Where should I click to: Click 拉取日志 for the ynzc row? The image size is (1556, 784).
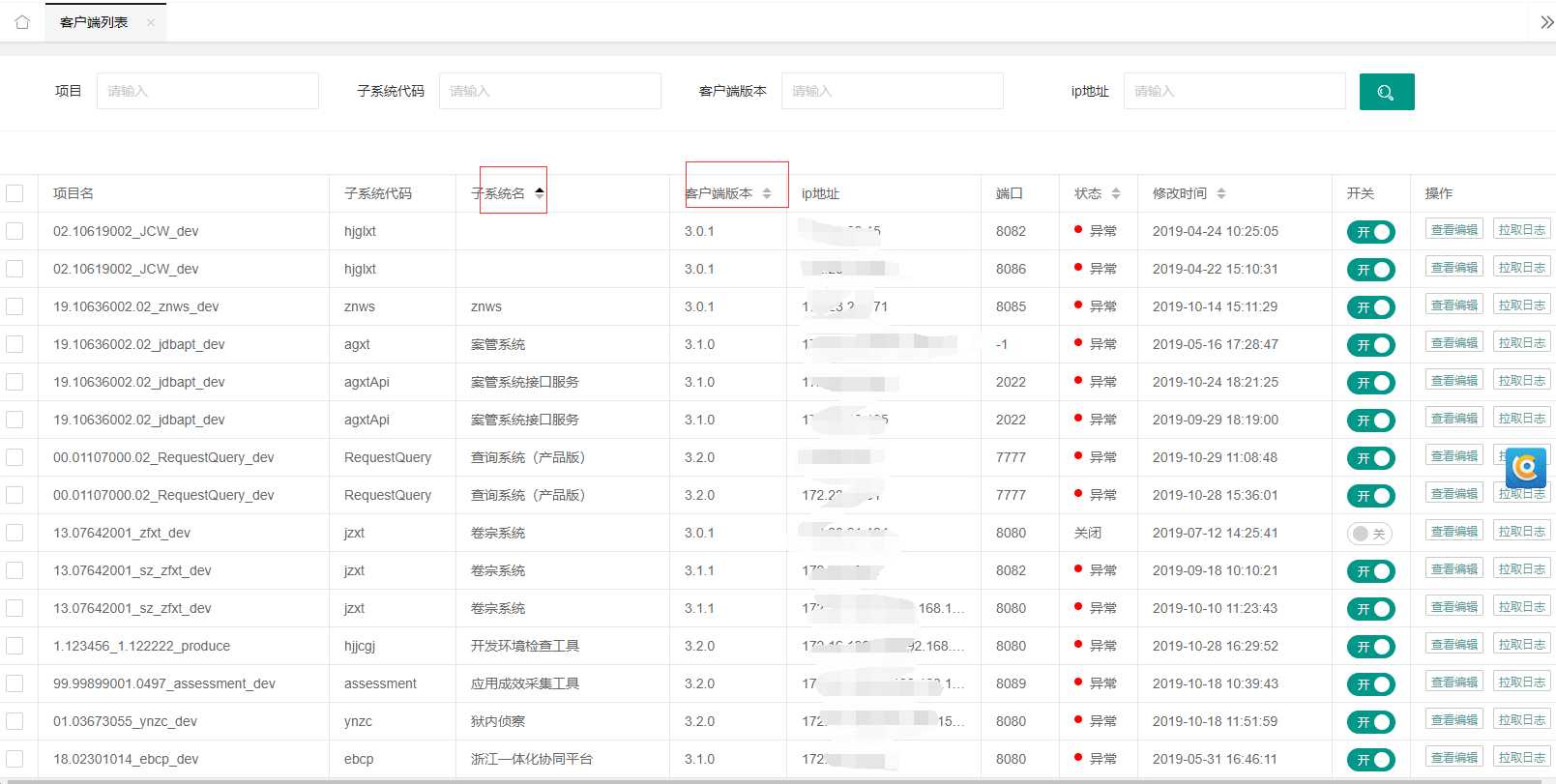[x=1522, y=720]
